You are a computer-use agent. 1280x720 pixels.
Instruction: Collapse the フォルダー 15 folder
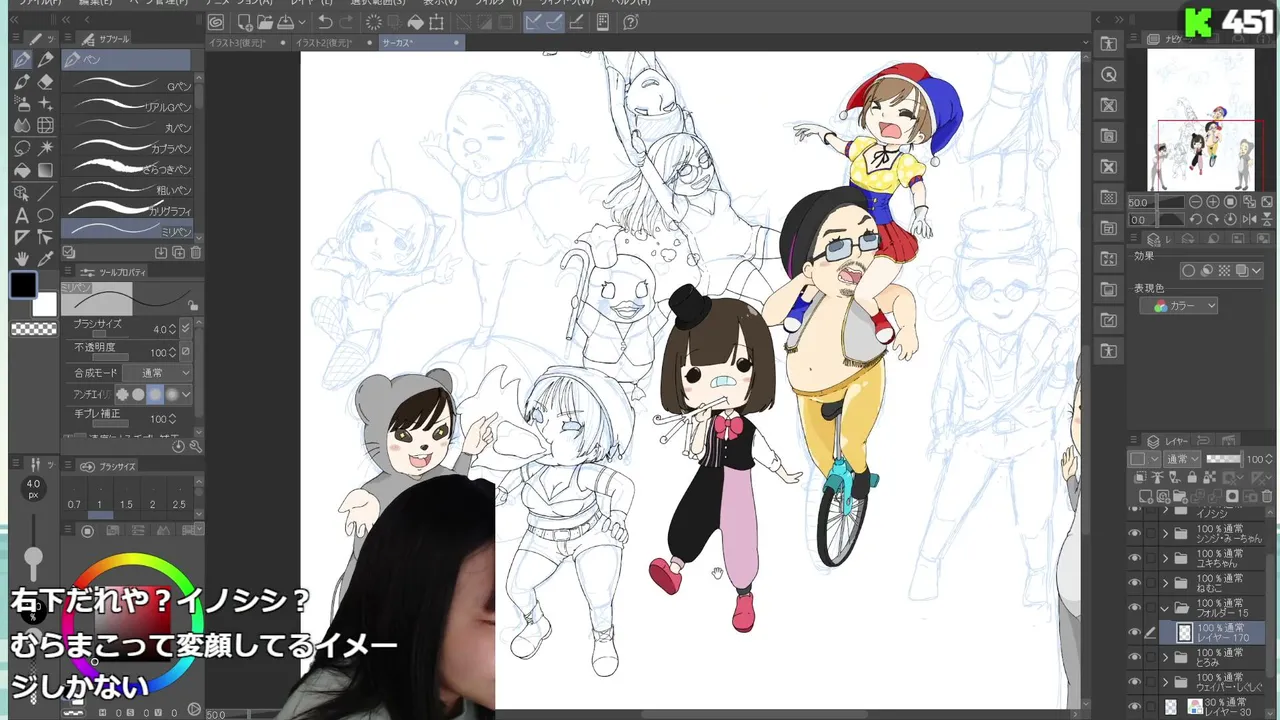pos(1165,607)
